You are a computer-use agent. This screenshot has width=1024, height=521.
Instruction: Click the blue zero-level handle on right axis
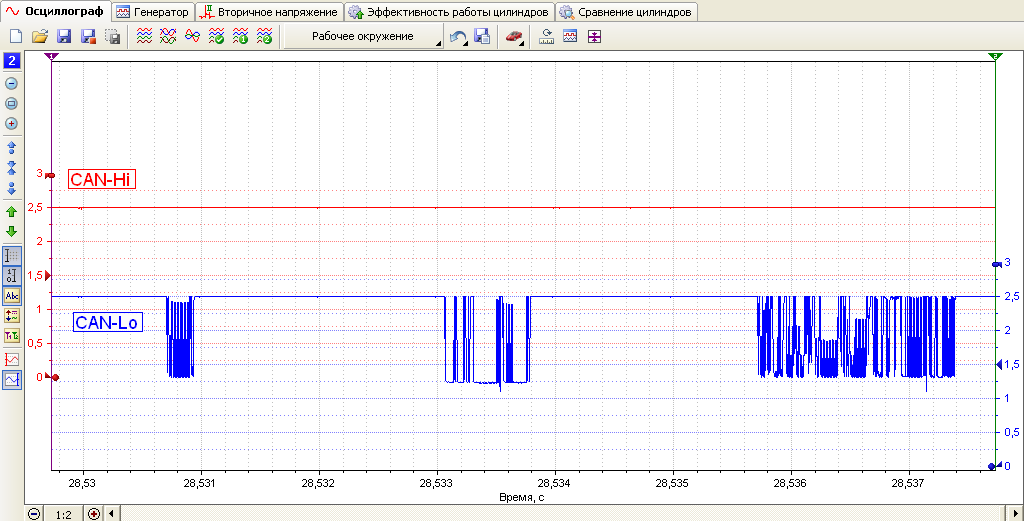[993, 466]
